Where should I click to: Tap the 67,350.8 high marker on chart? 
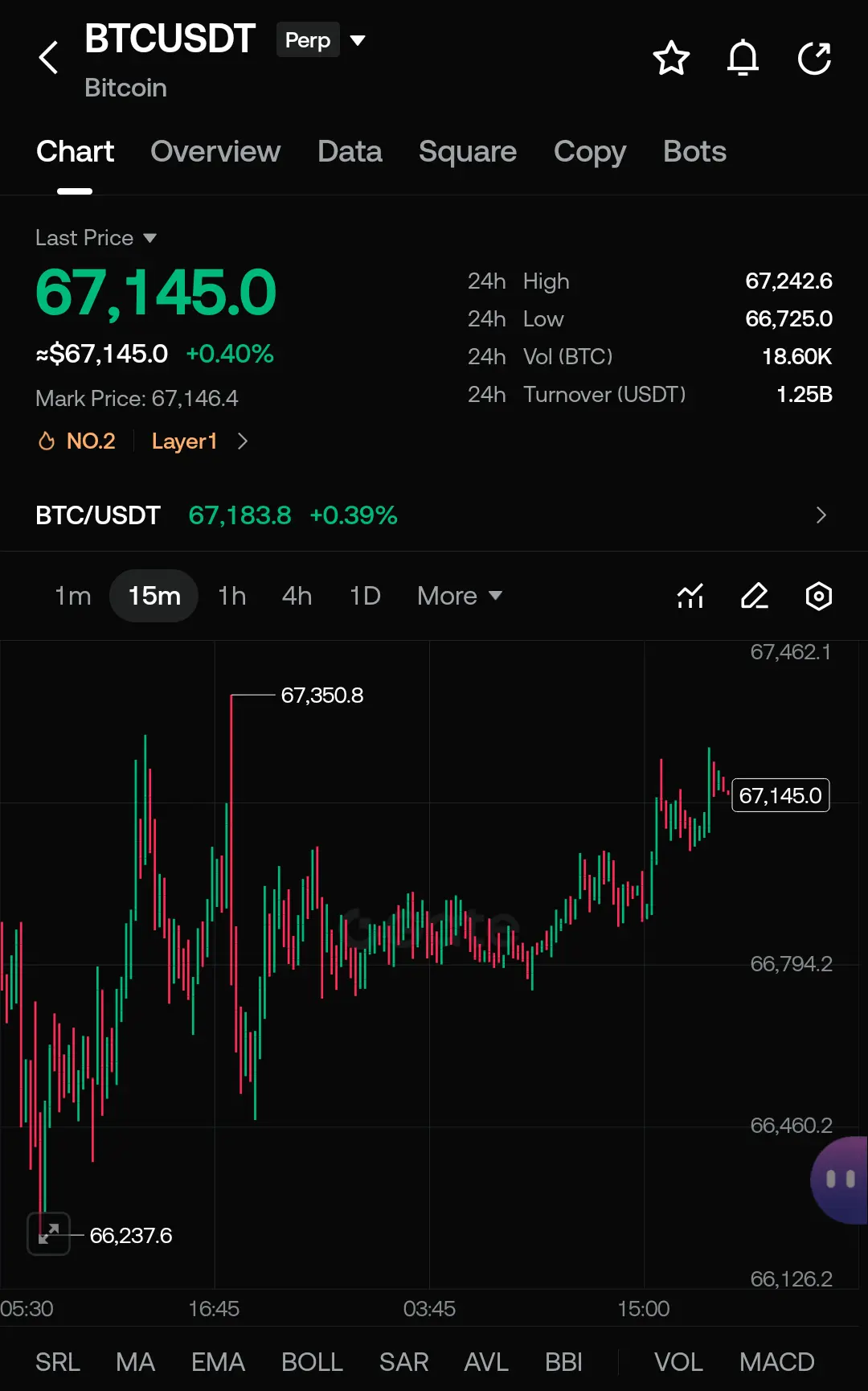321,695
